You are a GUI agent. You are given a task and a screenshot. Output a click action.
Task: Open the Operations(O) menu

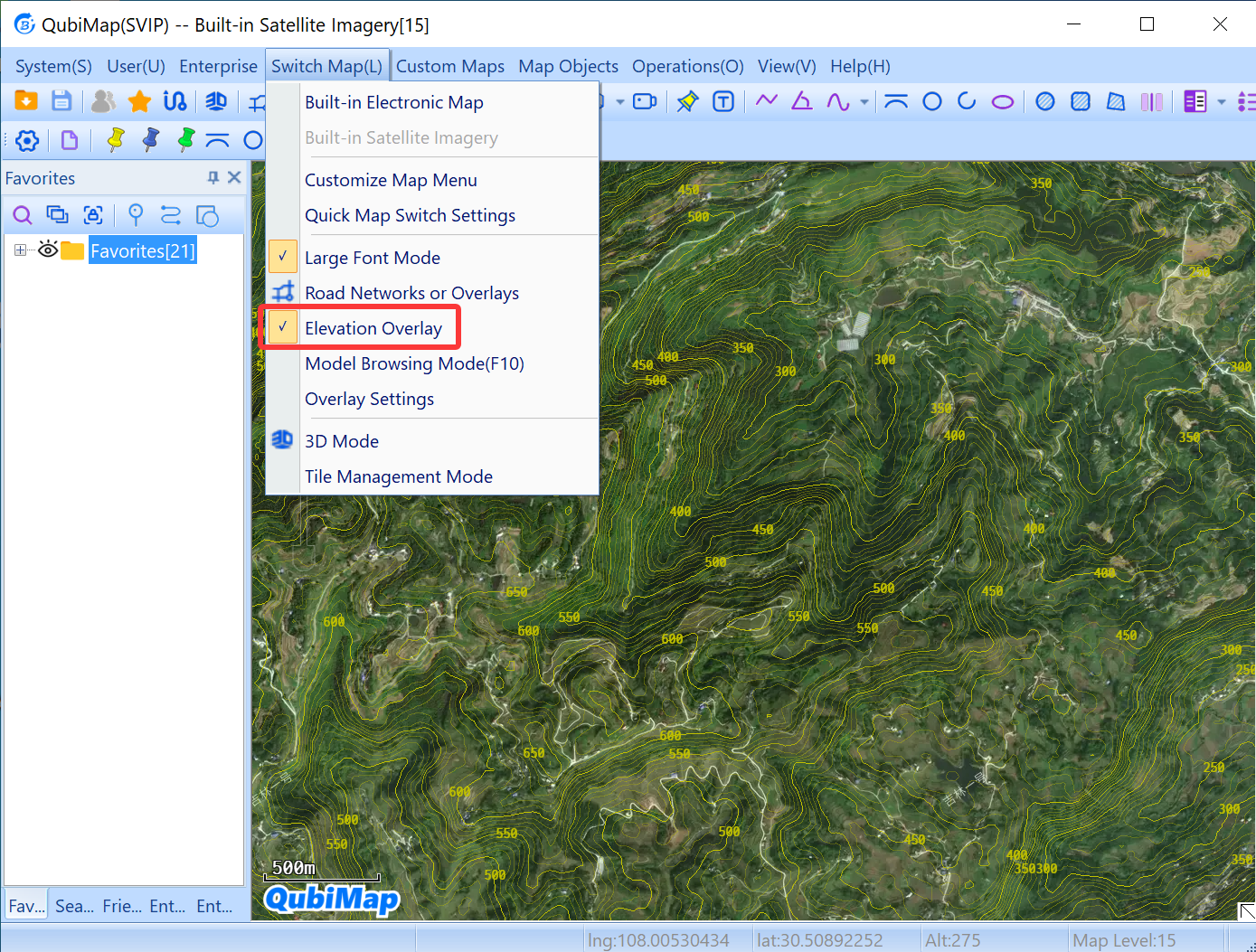click(x=687, y=66)
